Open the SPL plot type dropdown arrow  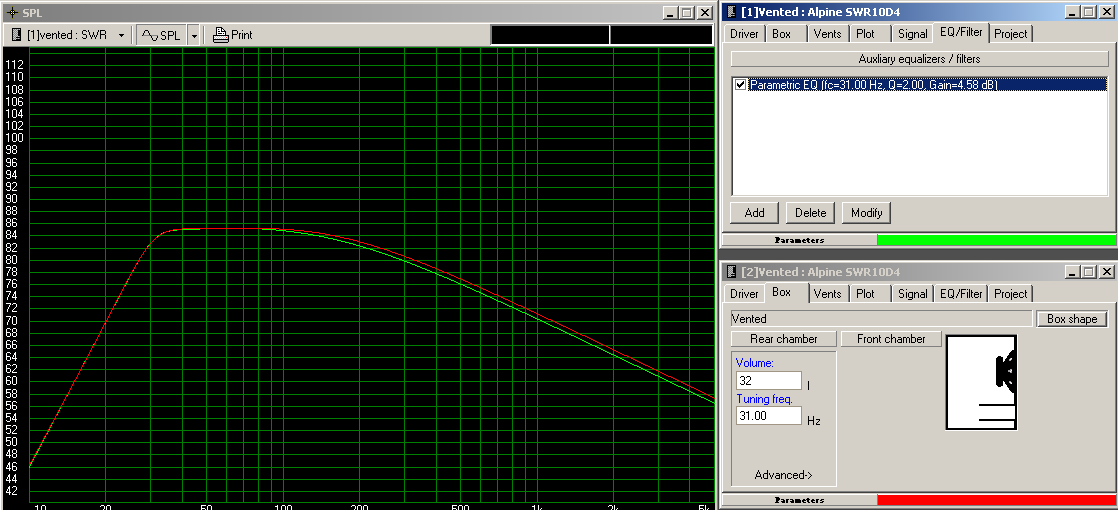coord(194,35)
